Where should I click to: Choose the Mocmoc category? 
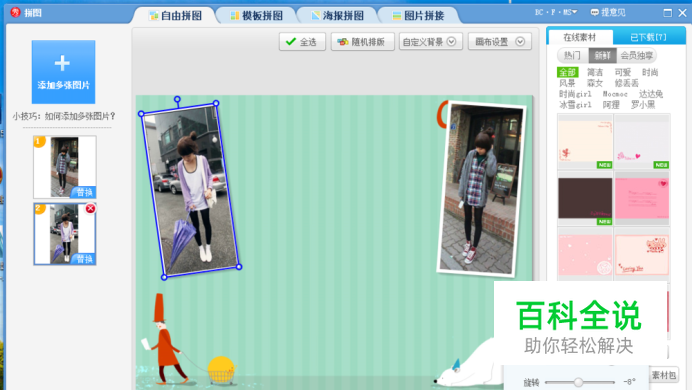(615, 94)
